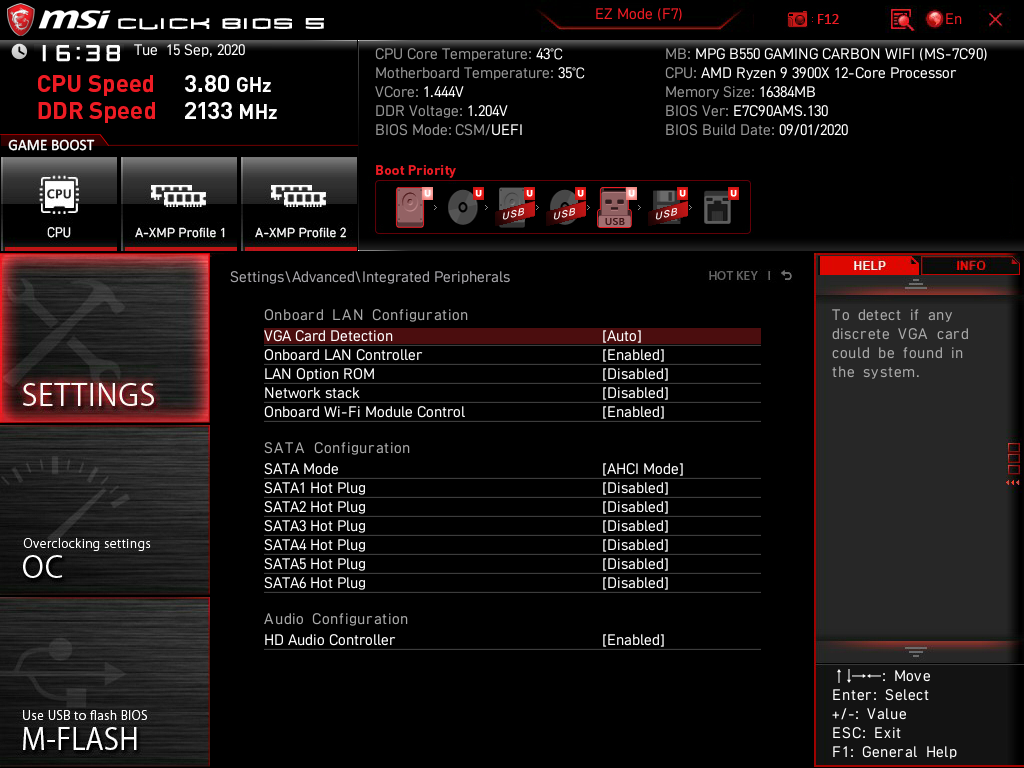Click the 16:38 clock time

[x=80, y=52]
